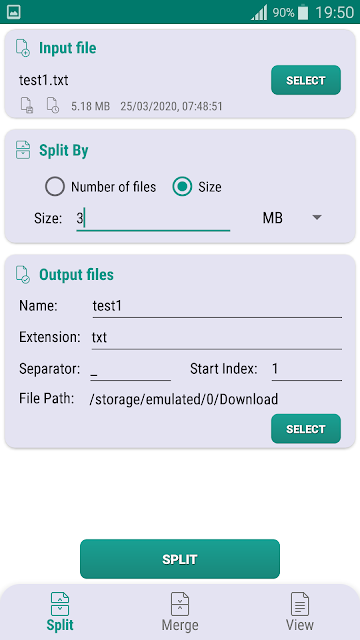Click the Start Index input field
The height and width of the screenshot is (640, 360).
pos(307,369)
